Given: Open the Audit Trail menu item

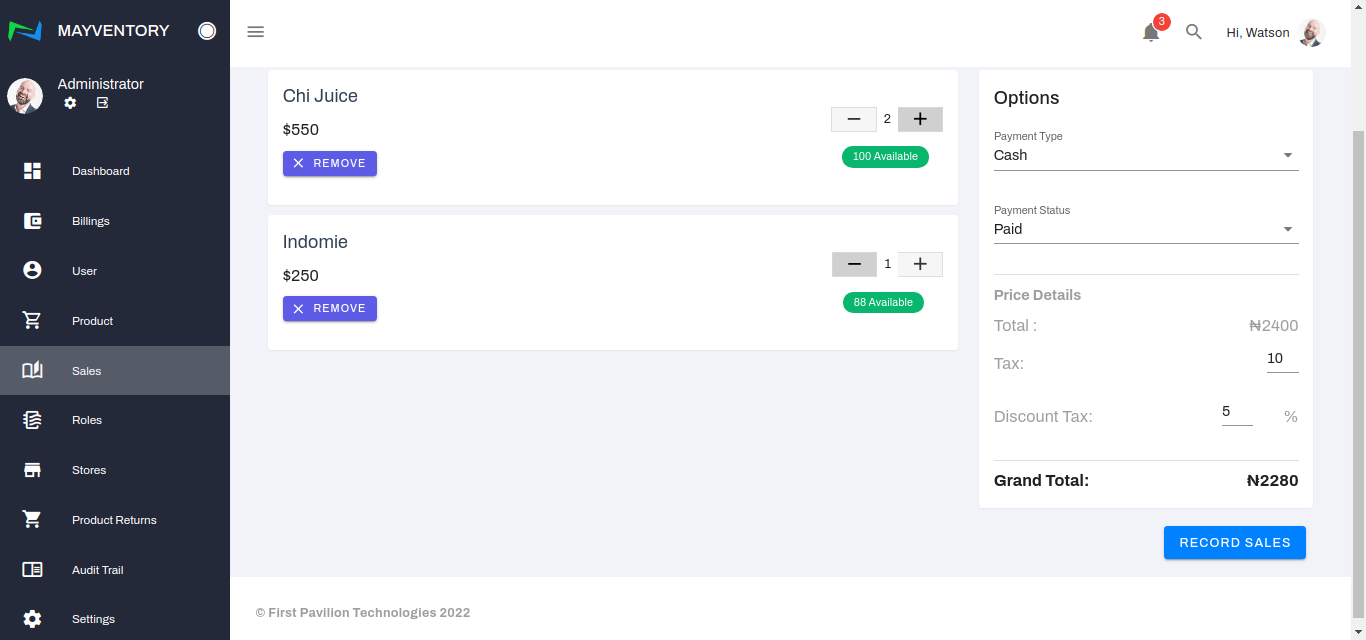Looking at the screenshot, I should pos(97,570).
